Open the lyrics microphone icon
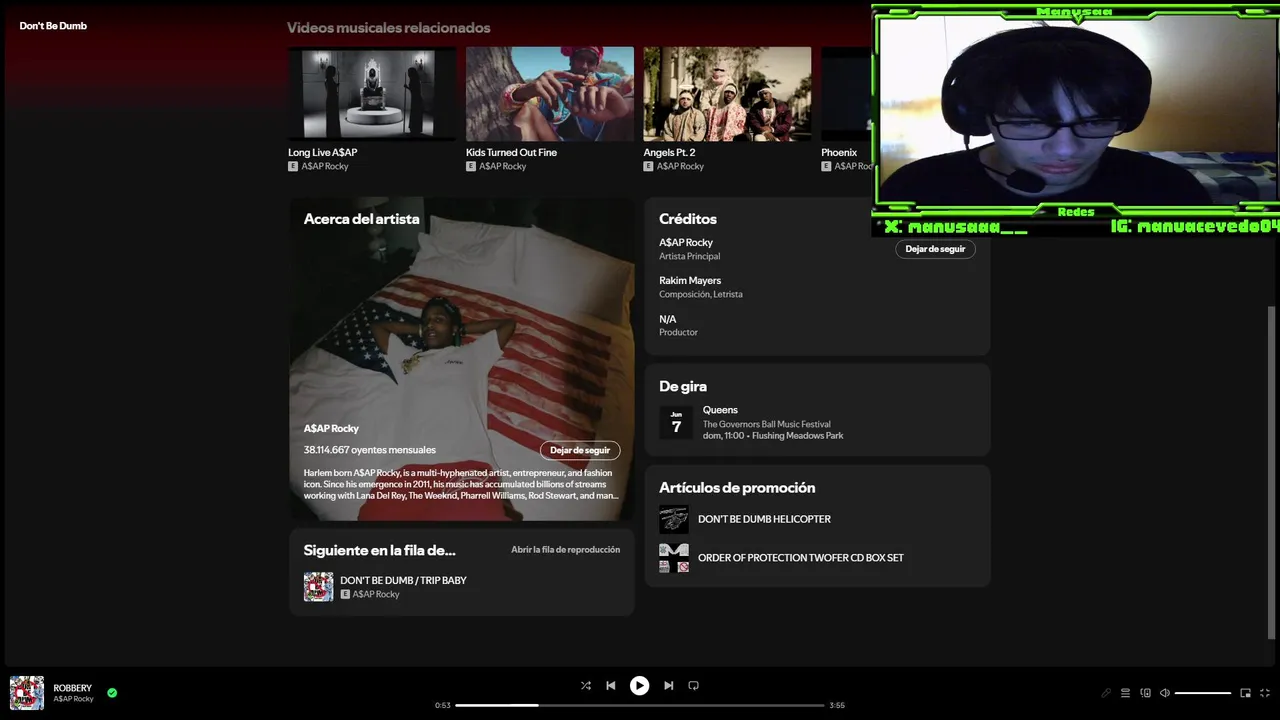Viewport: 1280px width, 720px height. [1106, 693]
